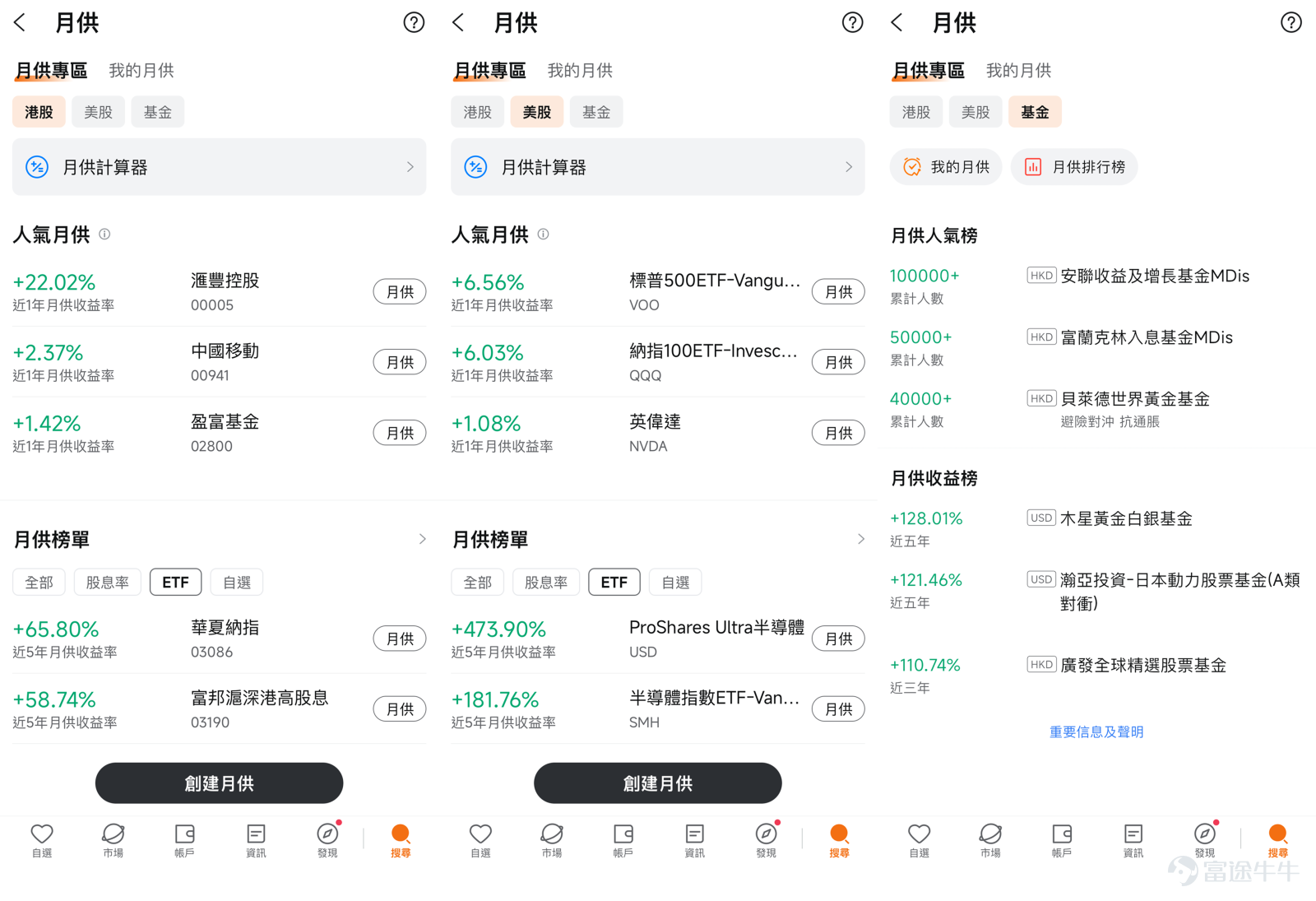Image resolution: width=1316 pixels, height=901 pixels.
Task: Select 港股 filter on left screen
Action: 39,112
